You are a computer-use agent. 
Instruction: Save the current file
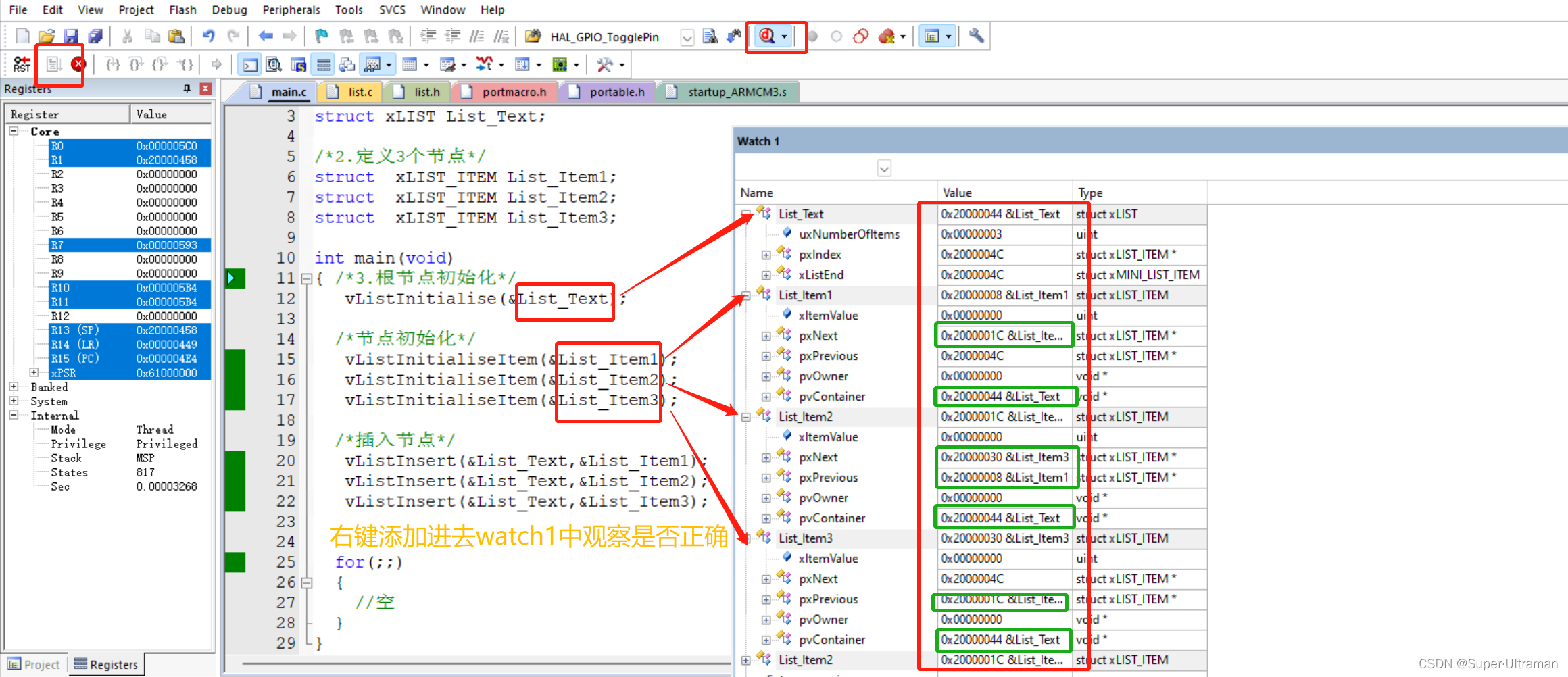click(x=70, y=36)
